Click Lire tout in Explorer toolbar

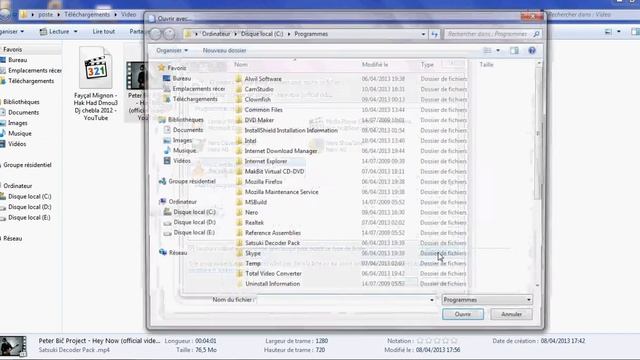coord(104,31)
